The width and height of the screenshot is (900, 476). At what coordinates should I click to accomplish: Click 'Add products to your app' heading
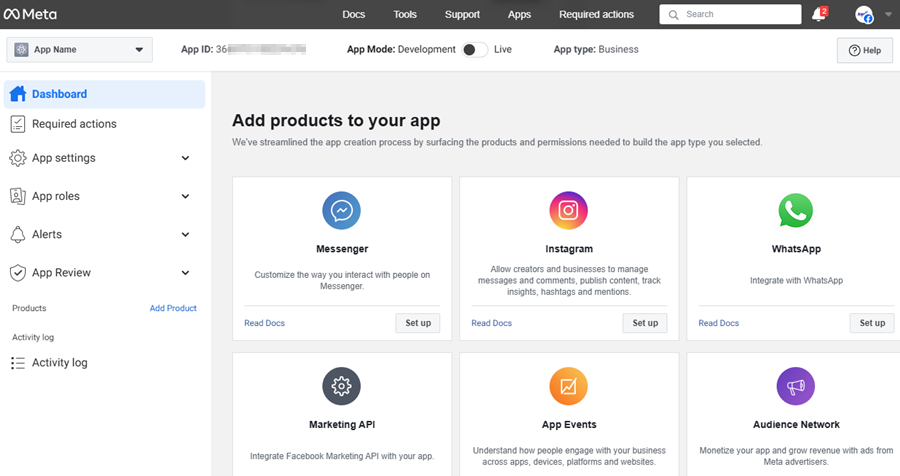336,121
